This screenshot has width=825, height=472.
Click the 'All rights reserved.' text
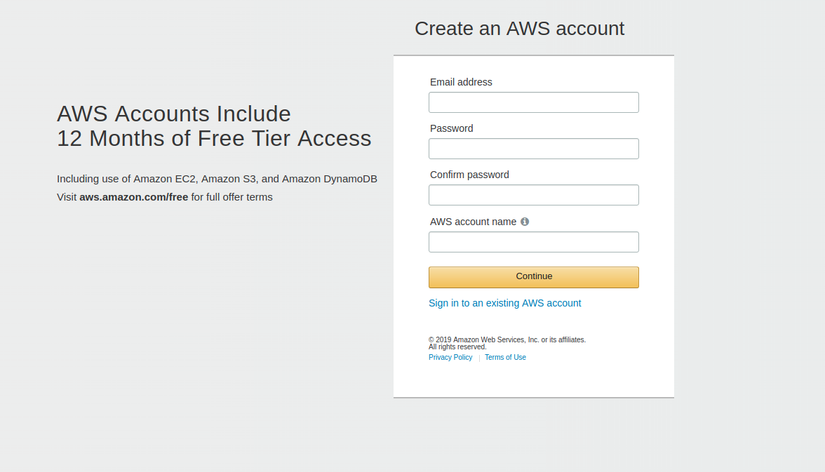[x=457, y=347]
